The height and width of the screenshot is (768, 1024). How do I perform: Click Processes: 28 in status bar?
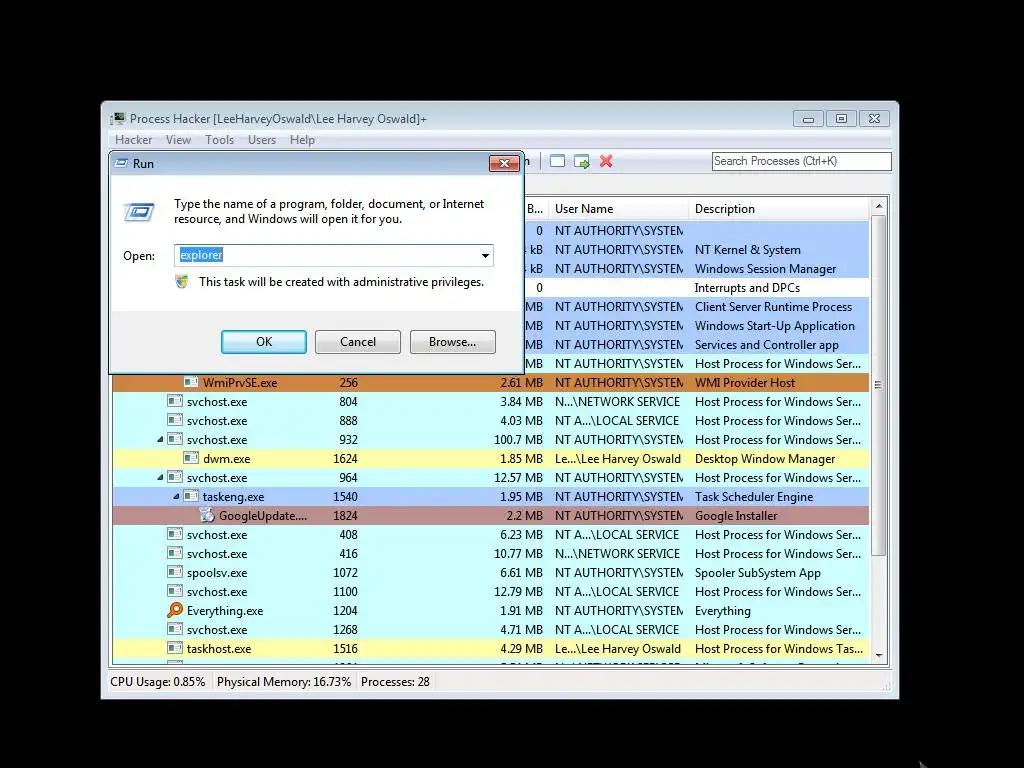(395, 682)
